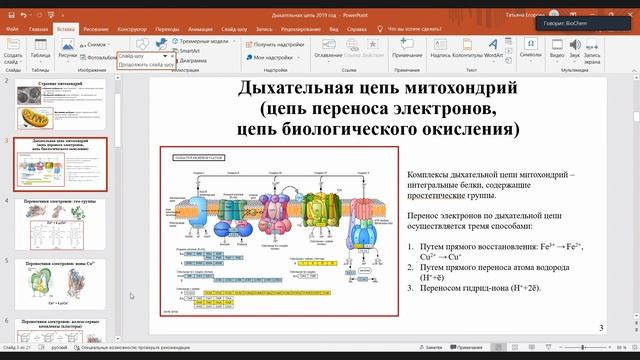Undo the last action
The height and width of the screenshot is (360, 640).
coord(23,15)
